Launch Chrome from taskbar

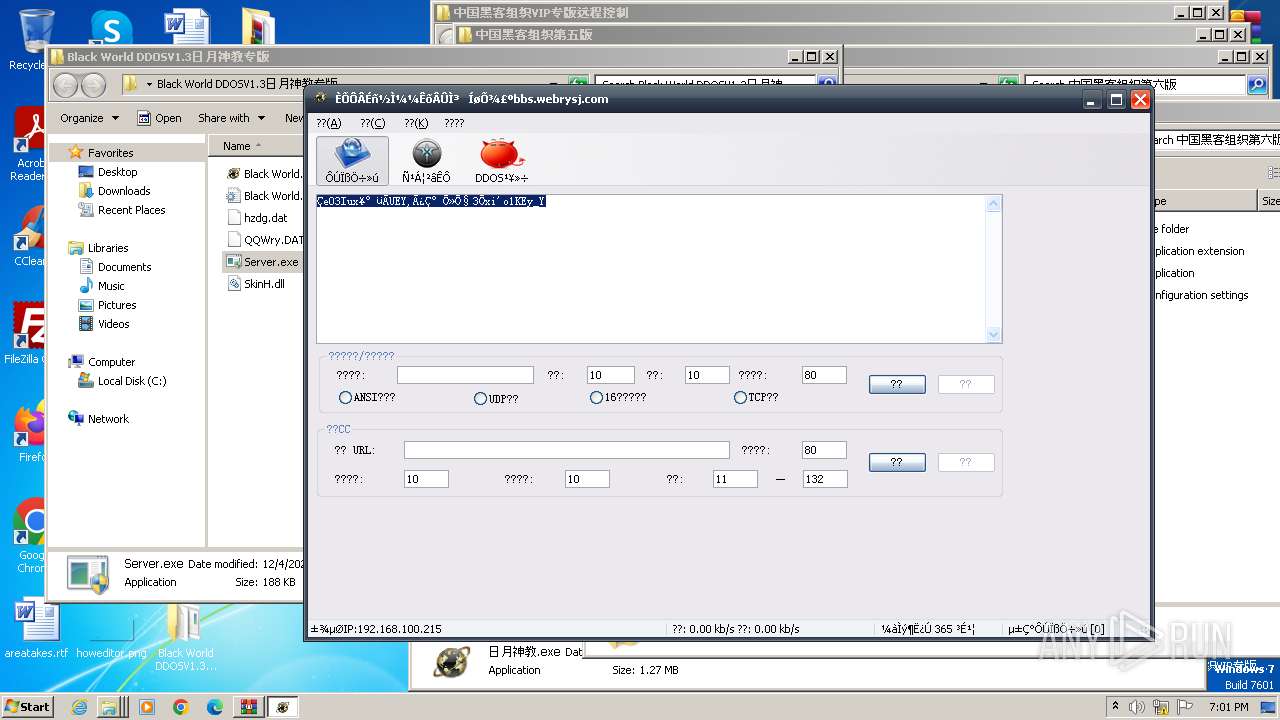pyautogui.click(x=180, y=707)
